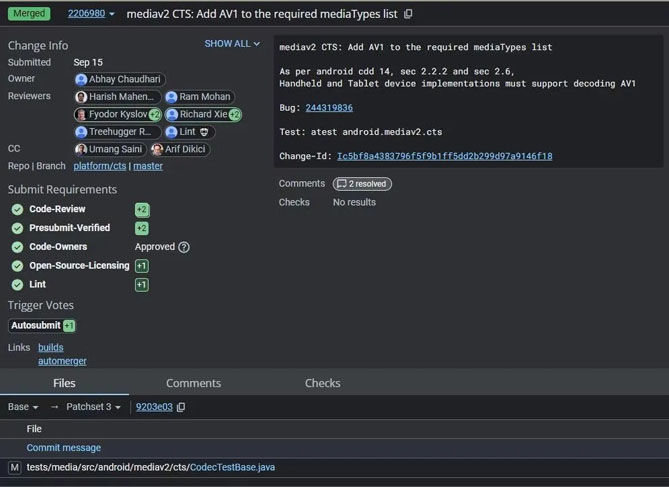Open the platform/cts repo link
669x487 pixels.
100,166
